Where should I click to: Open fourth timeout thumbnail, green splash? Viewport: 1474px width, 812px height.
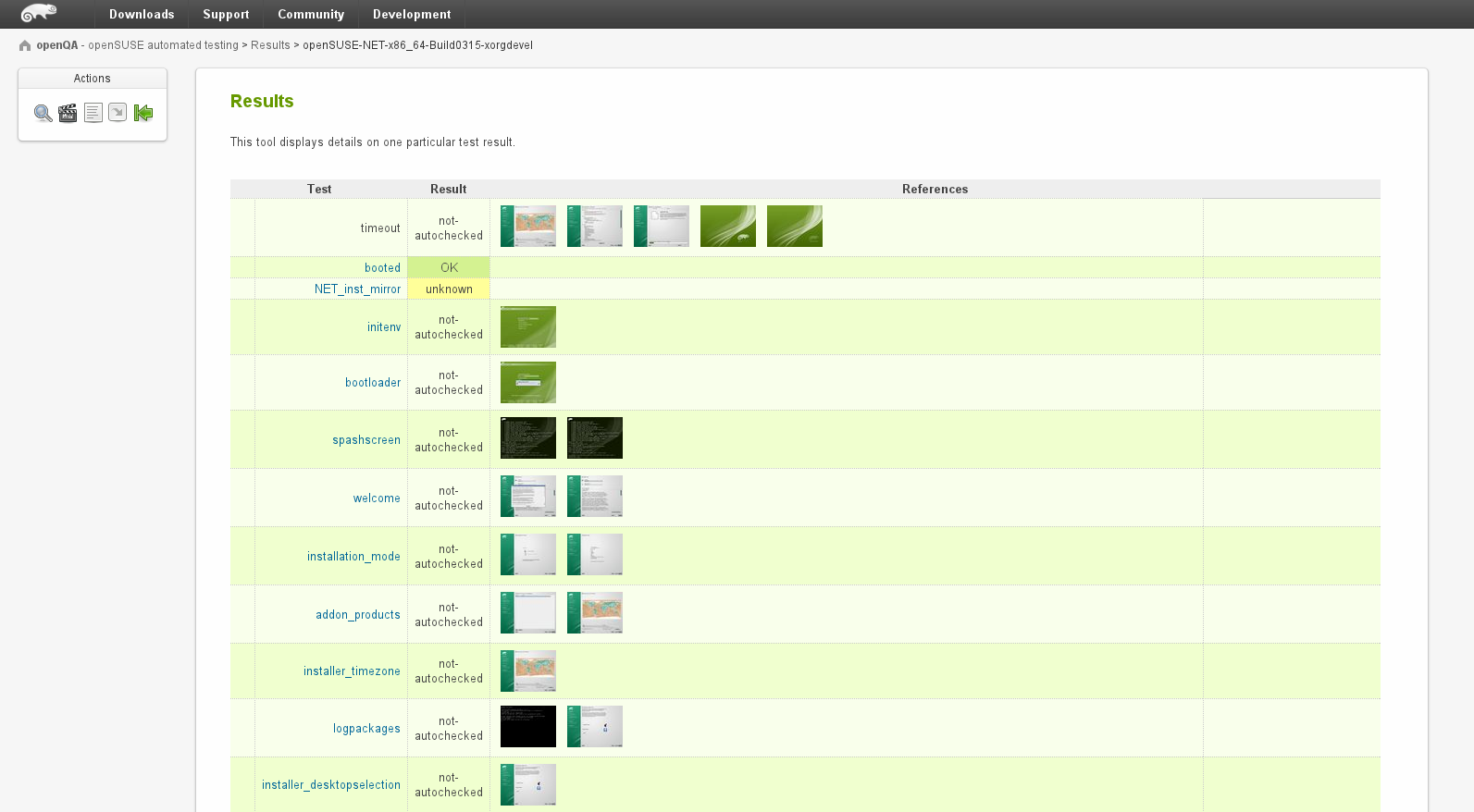point(728,227)
